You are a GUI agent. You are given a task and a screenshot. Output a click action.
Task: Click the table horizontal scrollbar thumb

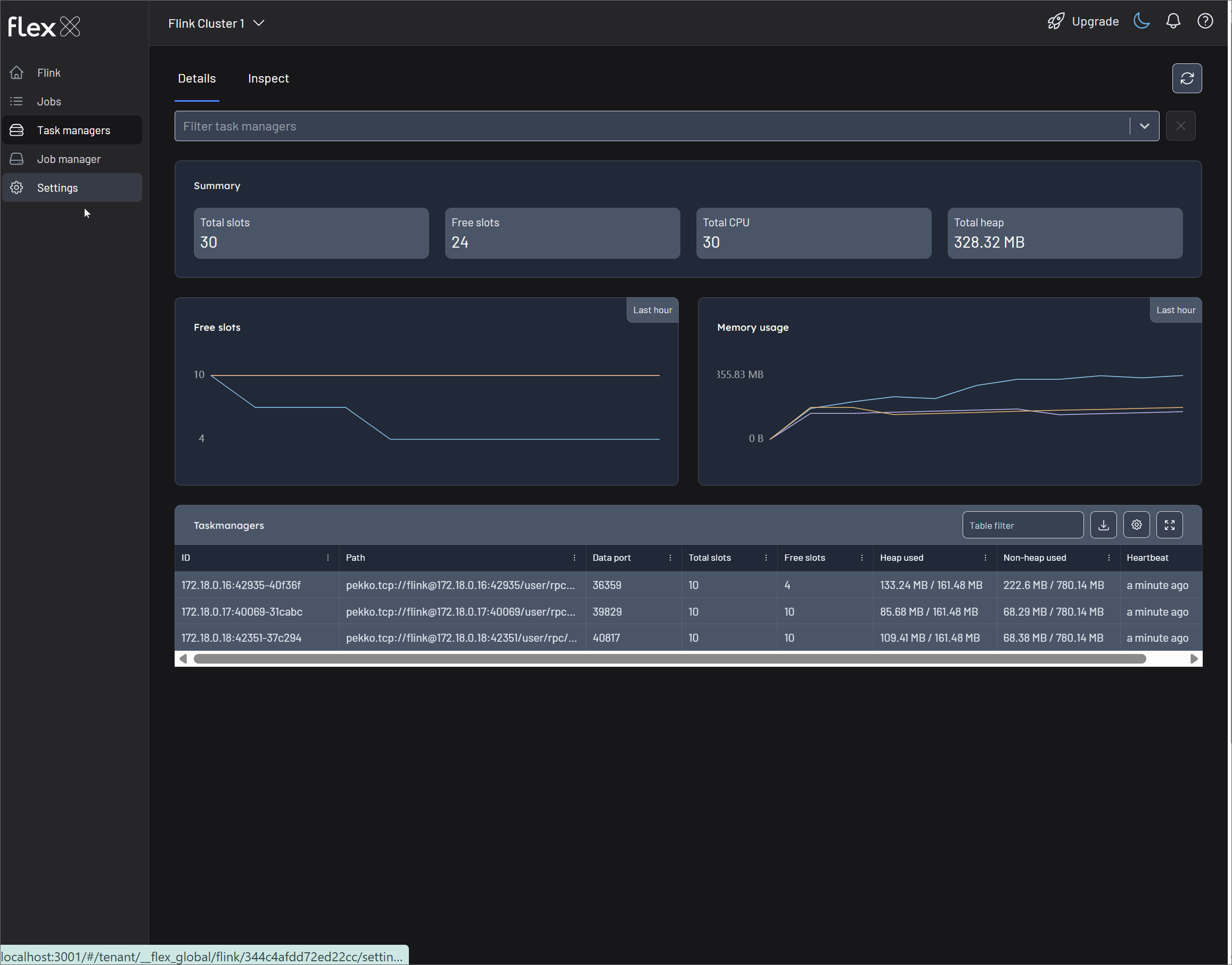pos(670,659)
